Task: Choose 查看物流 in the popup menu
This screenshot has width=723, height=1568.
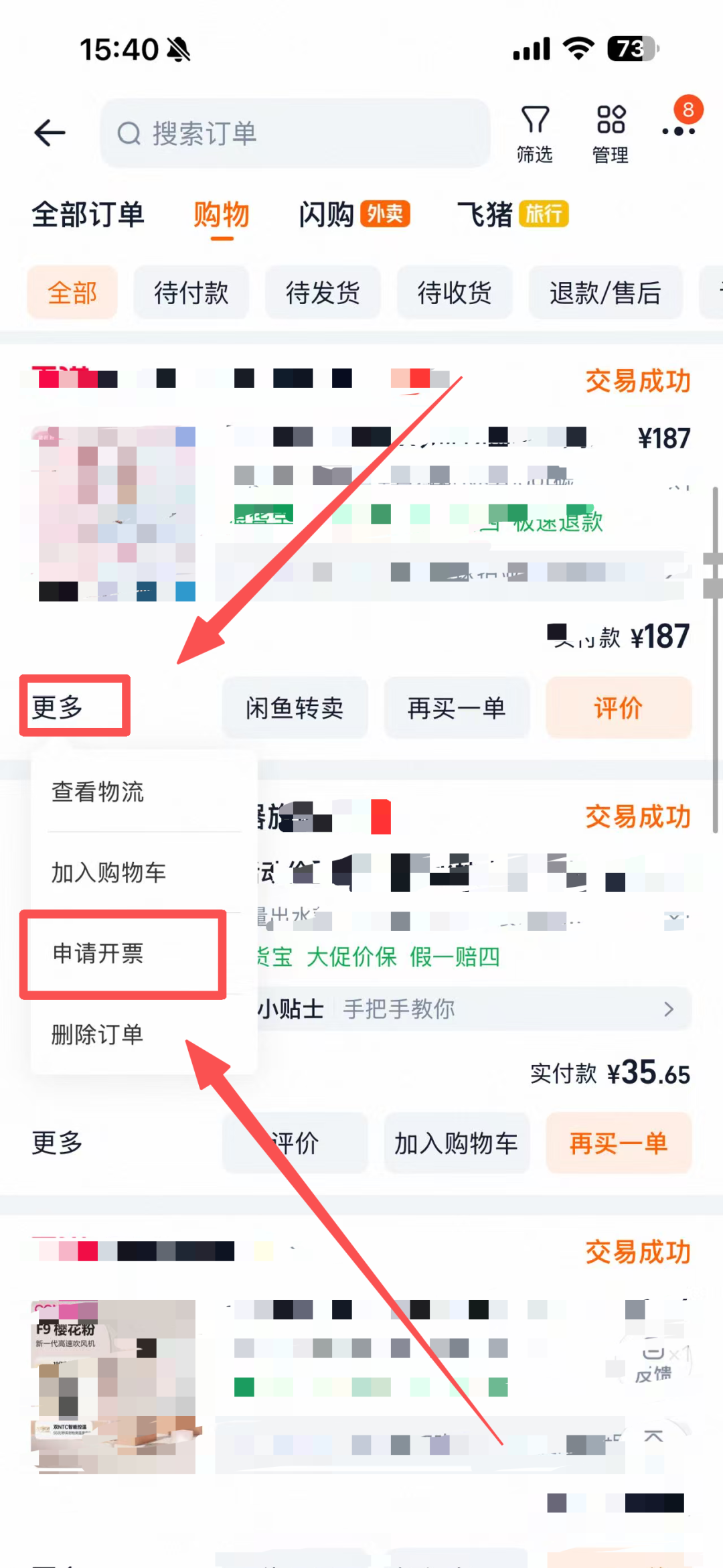Action: click(98, 792)
